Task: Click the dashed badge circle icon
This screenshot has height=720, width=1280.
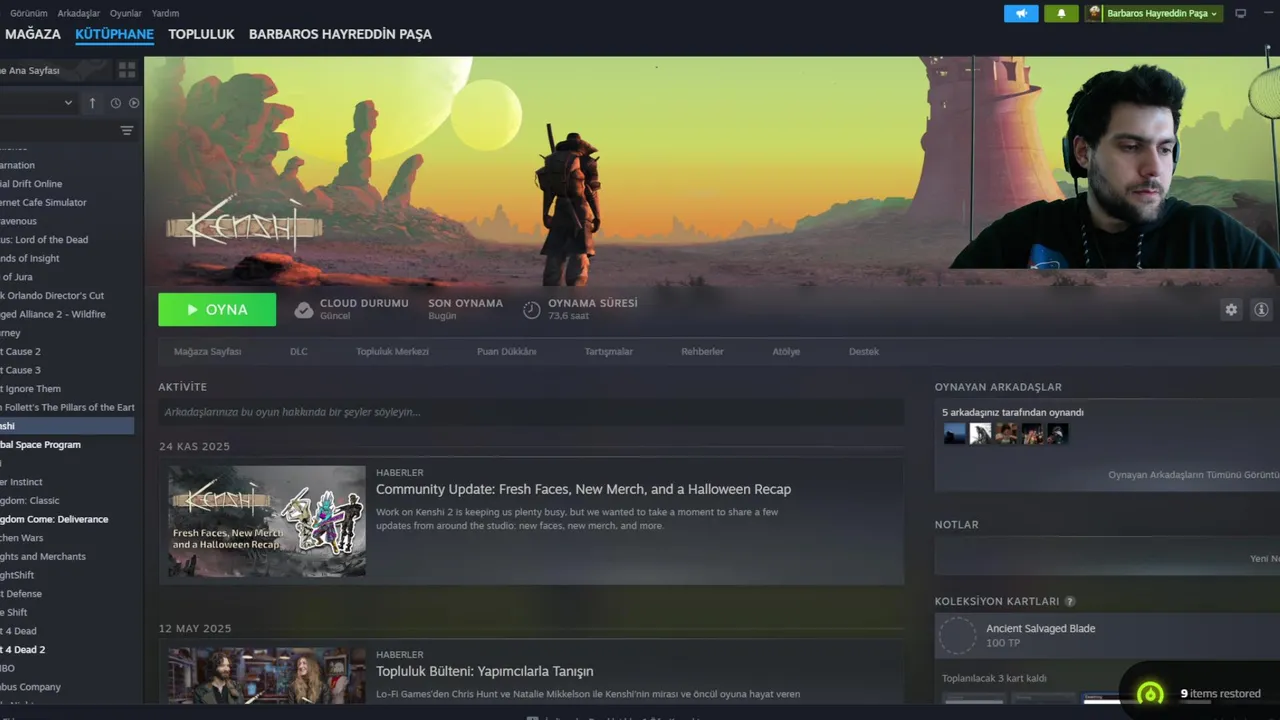Action: point(957,635)
